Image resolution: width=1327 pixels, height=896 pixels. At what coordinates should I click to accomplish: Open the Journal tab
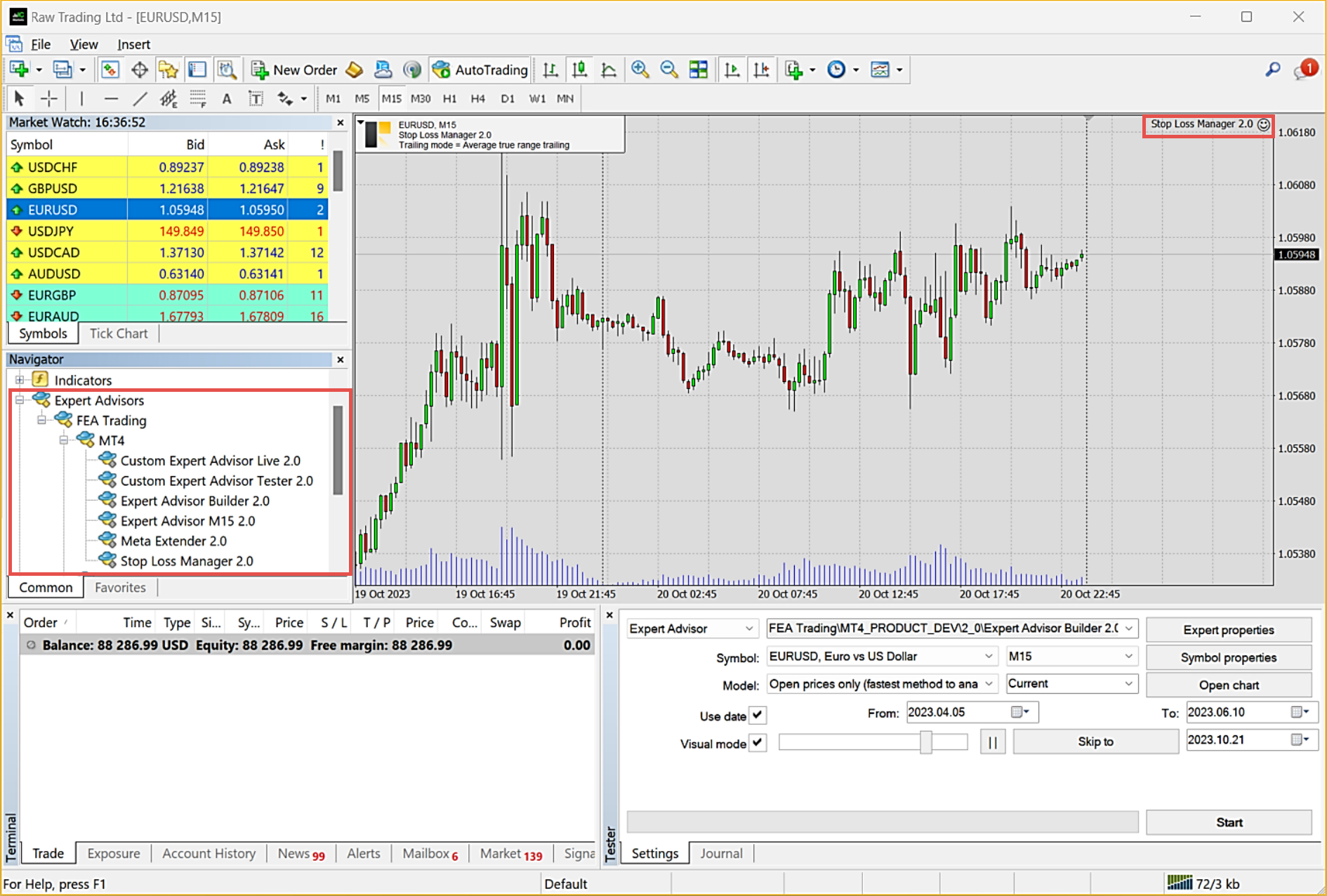pos(721,853)
